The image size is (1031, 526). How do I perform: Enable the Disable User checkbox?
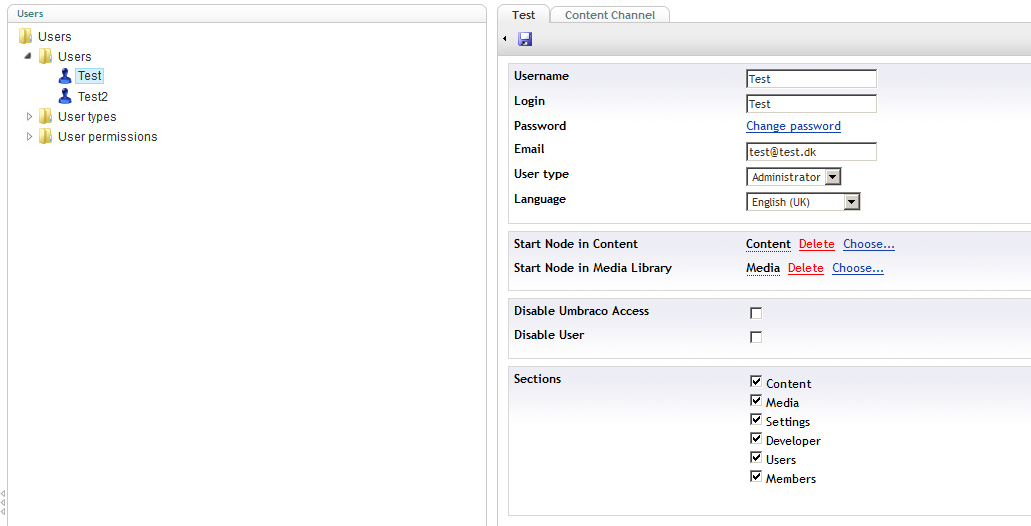756,337
